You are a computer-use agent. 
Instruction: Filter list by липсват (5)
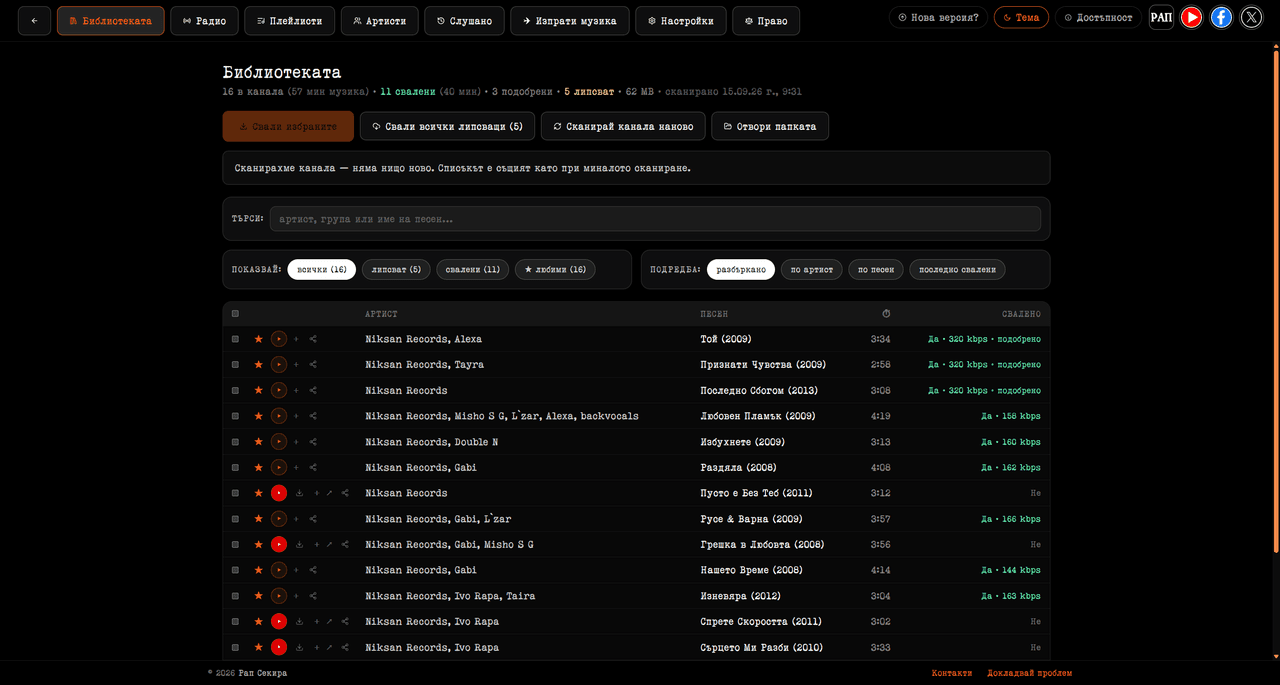(397, 270)
